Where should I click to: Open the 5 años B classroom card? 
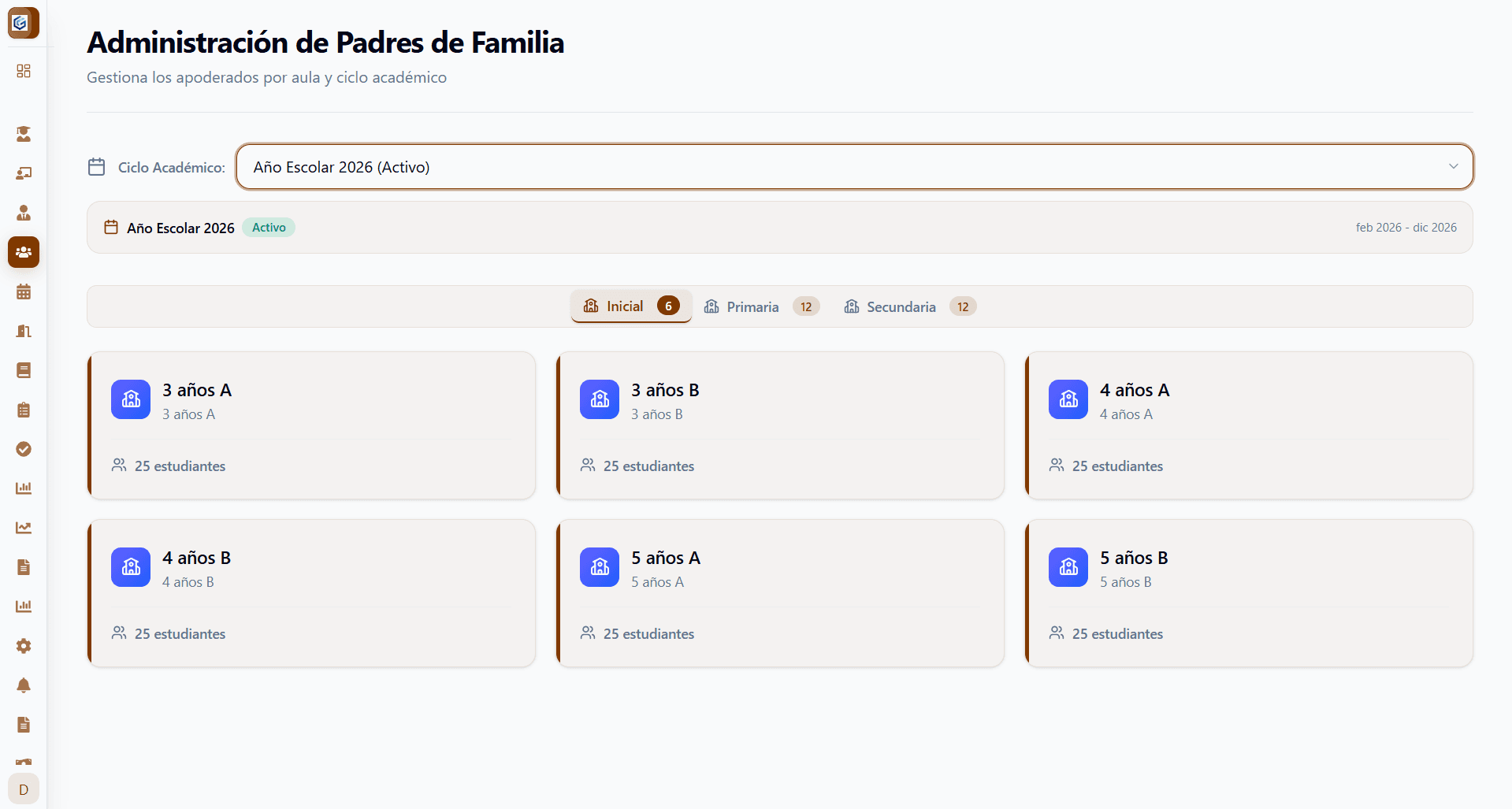[1248, 593]
